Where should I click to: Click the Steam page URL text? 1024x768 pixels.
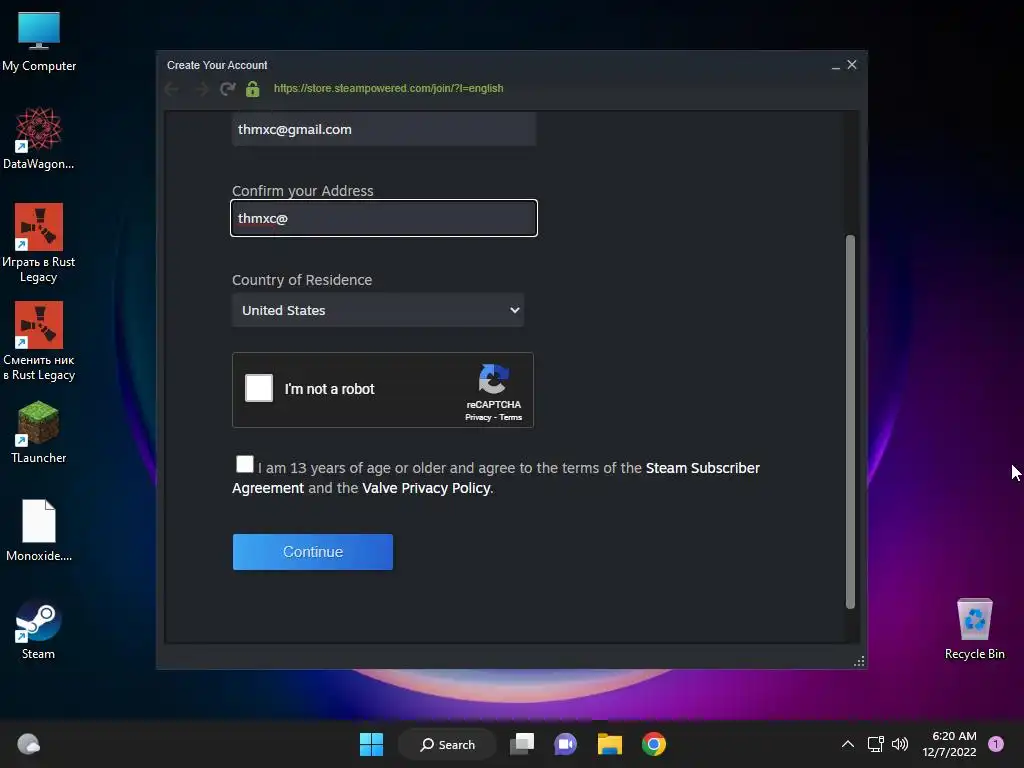[x=389, y=88]
